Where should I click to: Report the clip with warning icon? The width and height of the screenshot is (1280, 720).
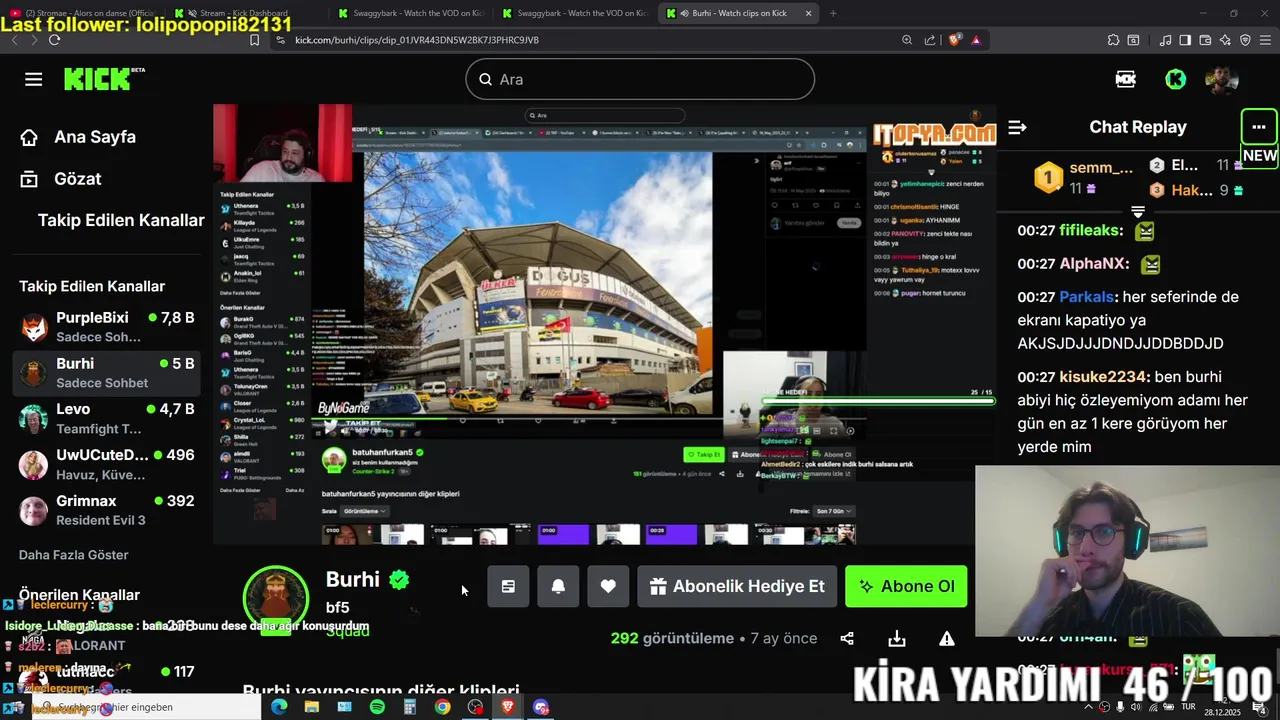point(947,639)
